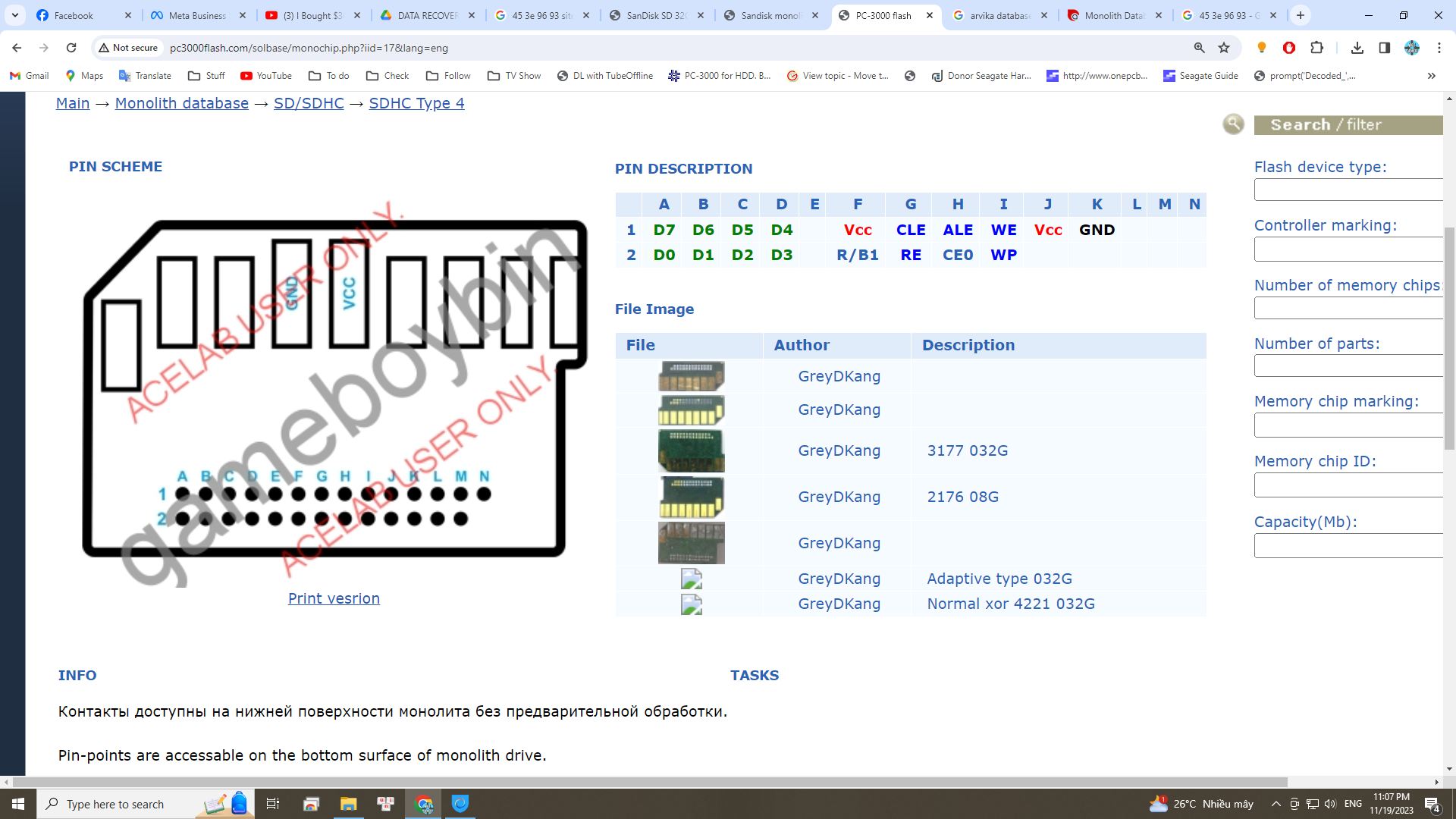Open File Explorer from taskbar
The width and height of the screenshot is (1456, 819).
pyautogui.click(x=348, y=804)
